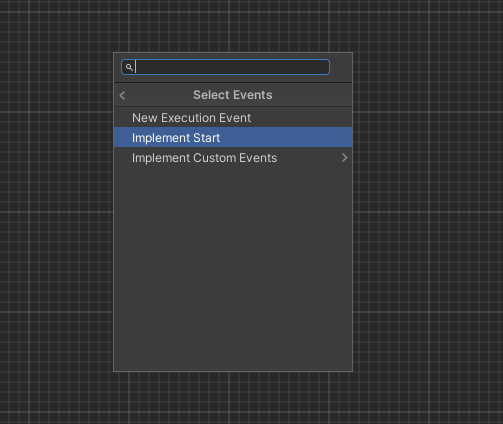Expand the Implement Custom Events arrow
The width and height of the screenshot is (503, 424).
point(345,158)
